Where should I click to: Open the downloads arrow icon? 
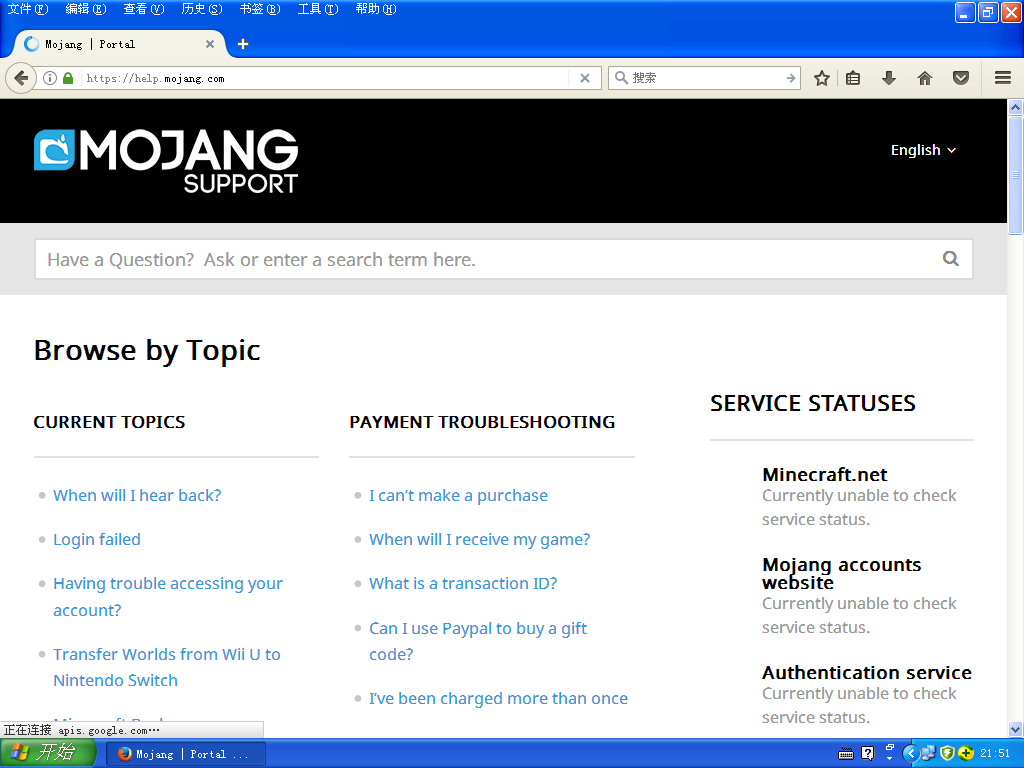tap(889, 78)
